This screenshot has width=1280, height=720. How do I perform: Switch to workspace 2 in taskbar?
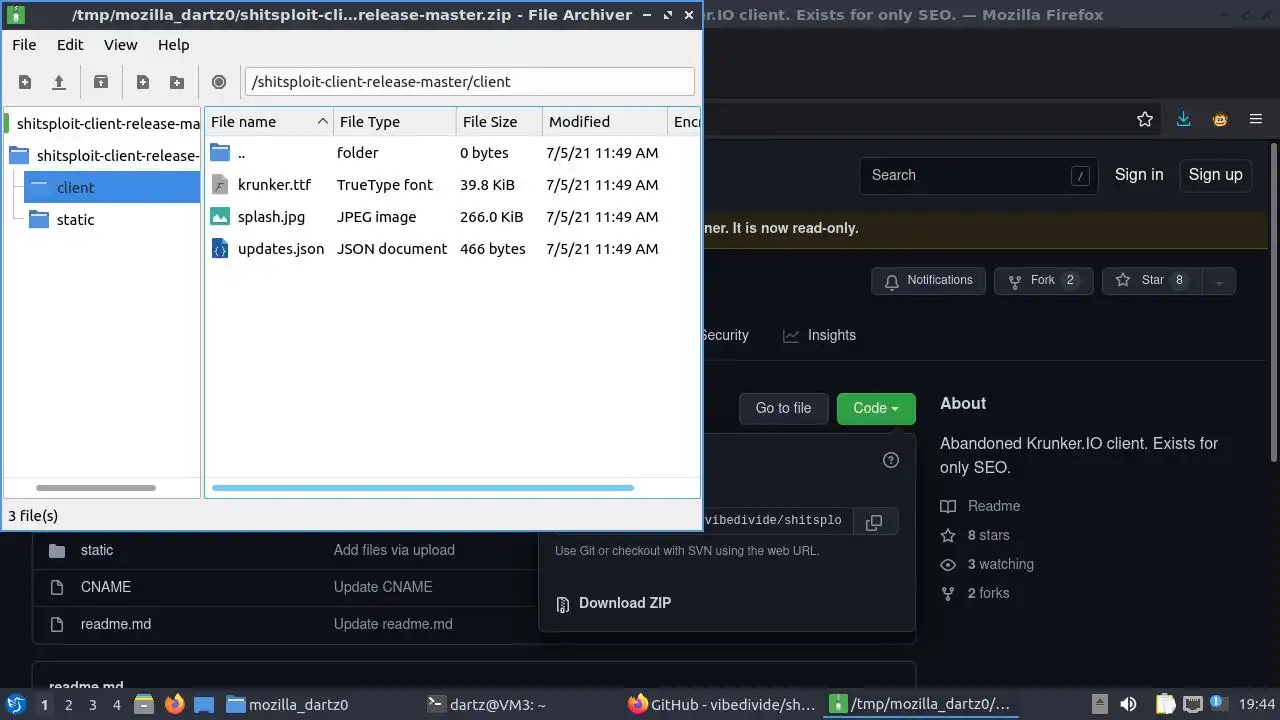click(68, 705)
